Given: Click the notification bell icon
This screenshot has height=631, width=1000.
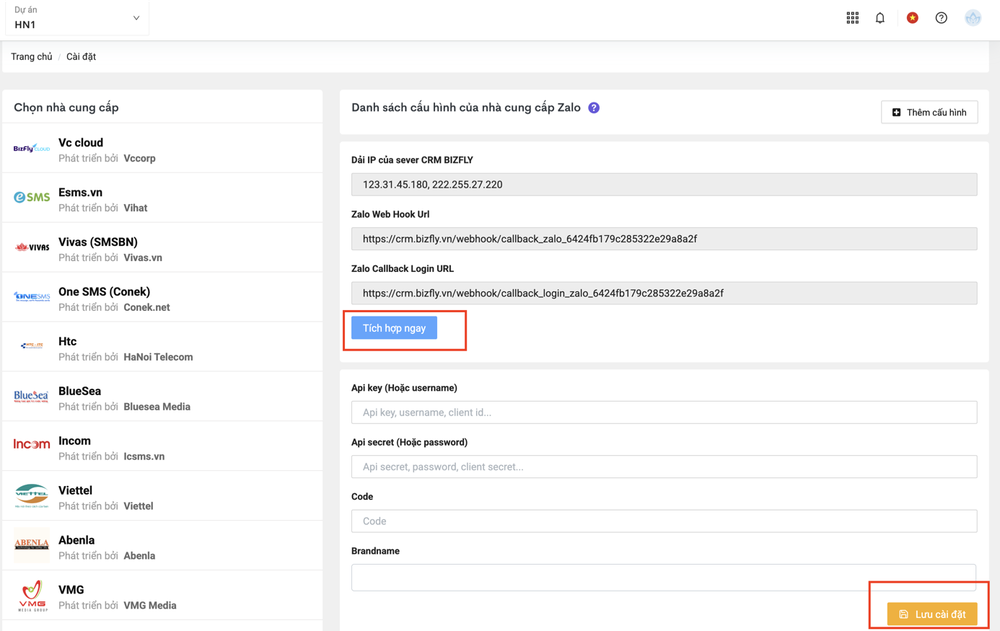Looking at the screenshot, I should click(880, 18).
